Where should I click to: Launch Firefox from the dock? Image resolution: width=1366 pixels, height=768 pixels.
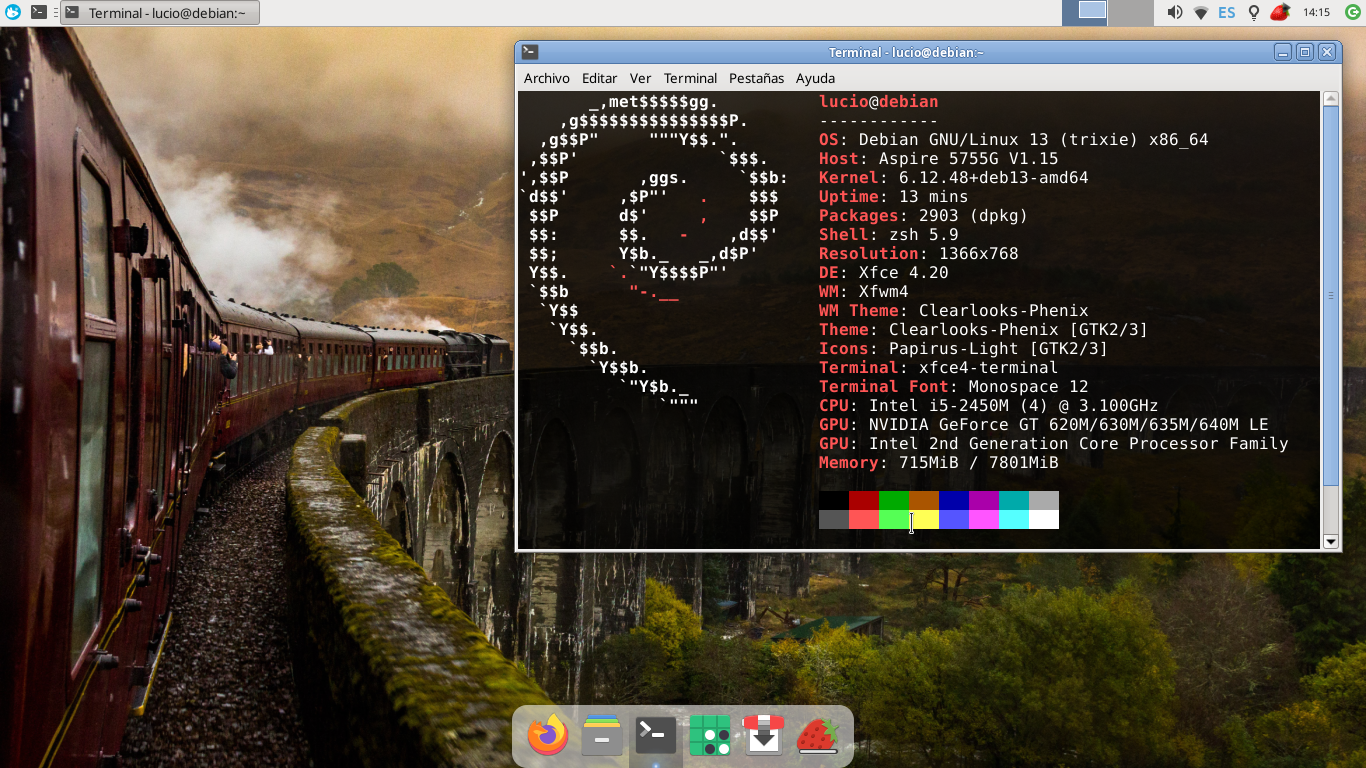(x=547, y=736)
